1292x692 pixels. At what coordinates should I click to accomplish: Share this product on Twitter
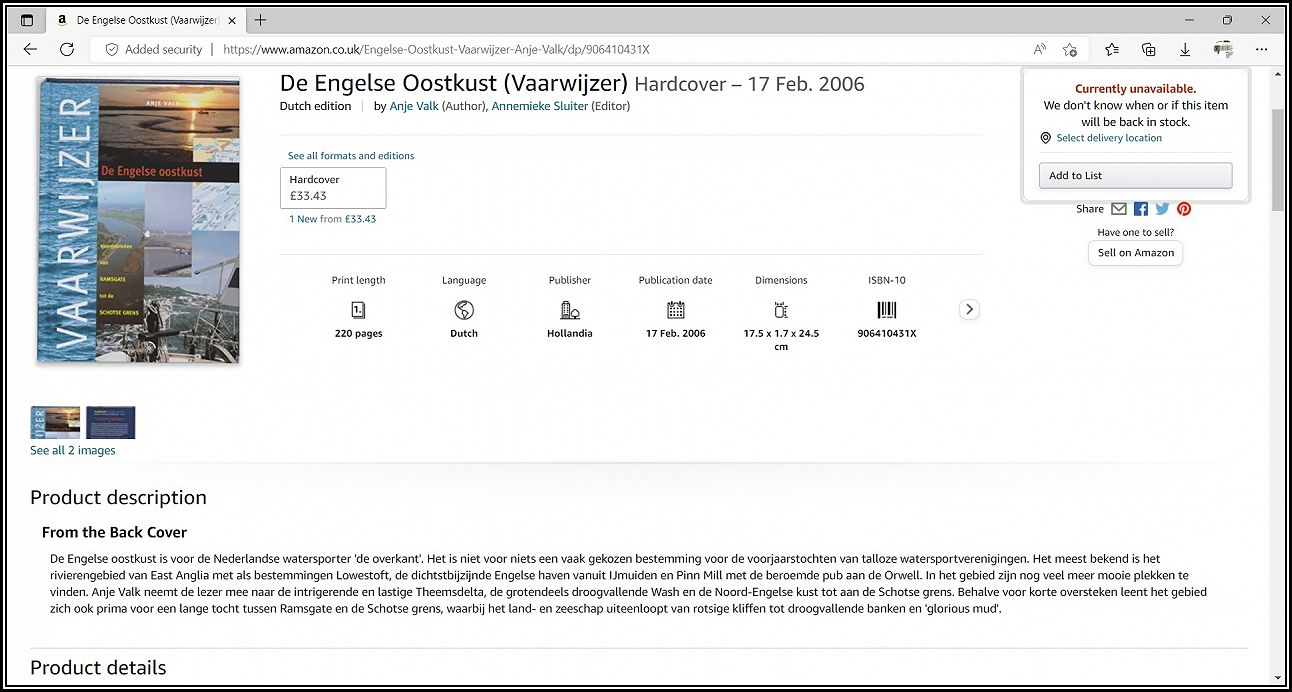click(x=1162, y=209)
